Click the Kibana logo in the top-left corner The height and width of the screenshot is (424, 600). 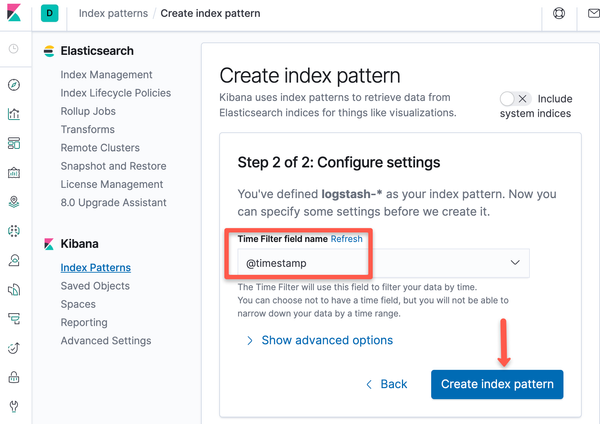coord(14,15)
